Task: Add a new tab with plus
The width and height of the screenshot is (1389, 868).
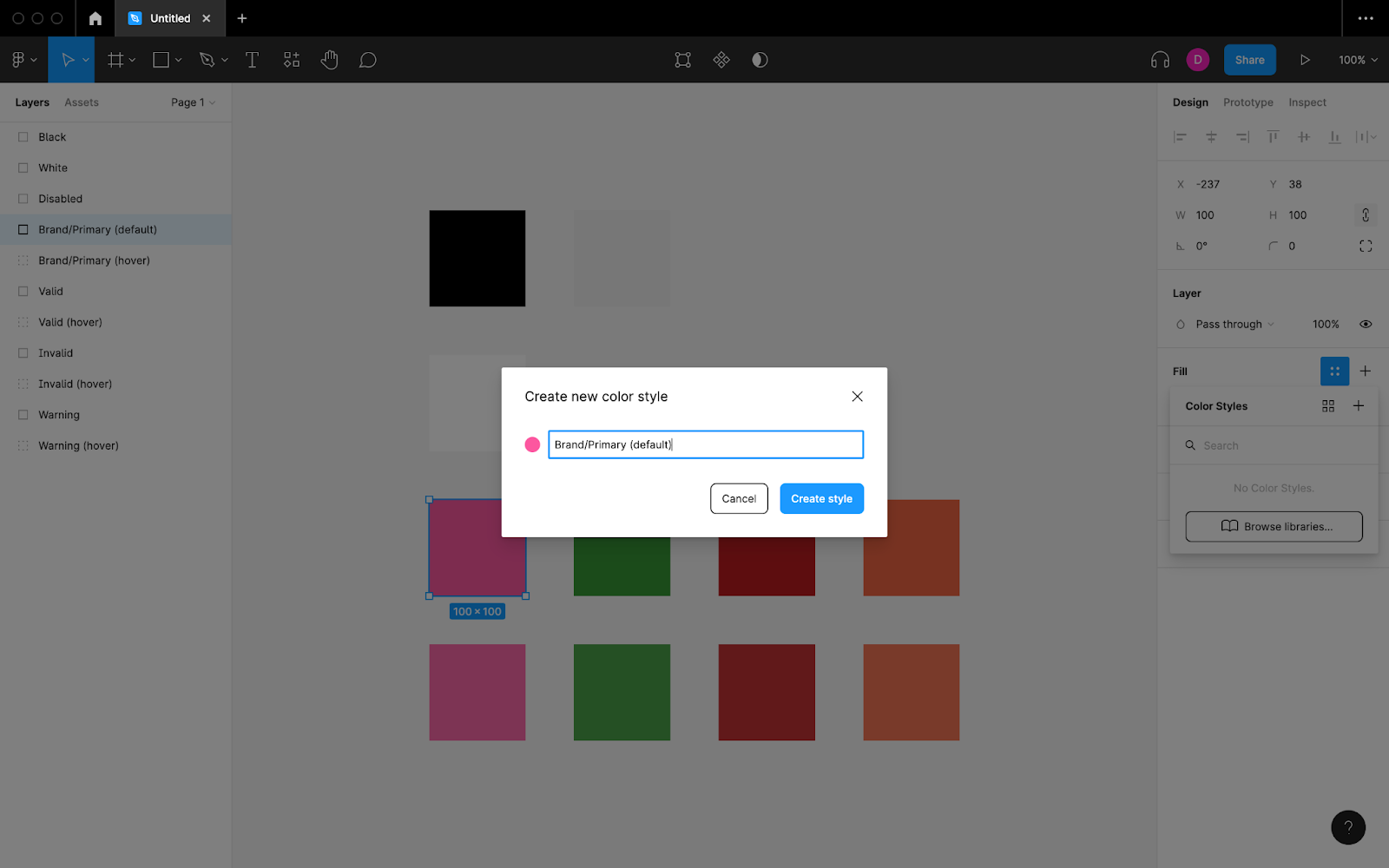Action: pyautogui.click(x=242, y=18)
